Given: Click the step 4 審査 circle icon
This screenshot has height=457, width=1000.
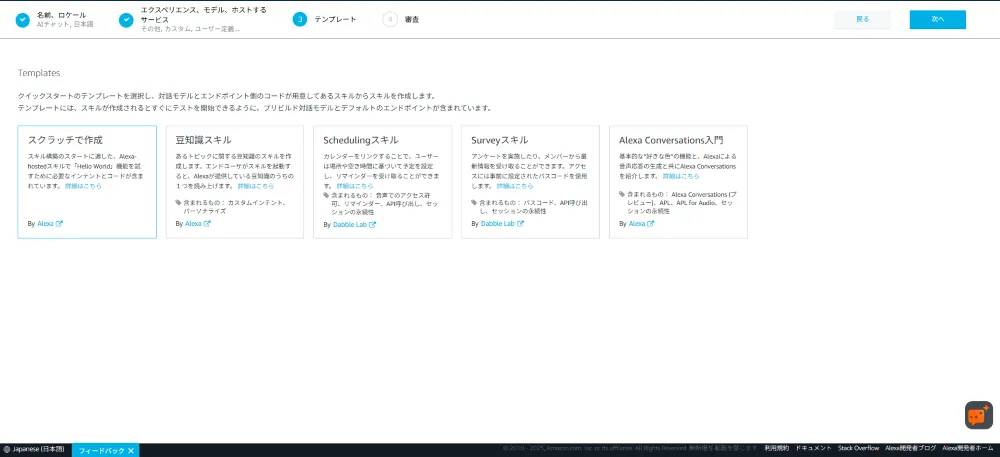Looking at the screenshot, I should [x=390, y=19].
